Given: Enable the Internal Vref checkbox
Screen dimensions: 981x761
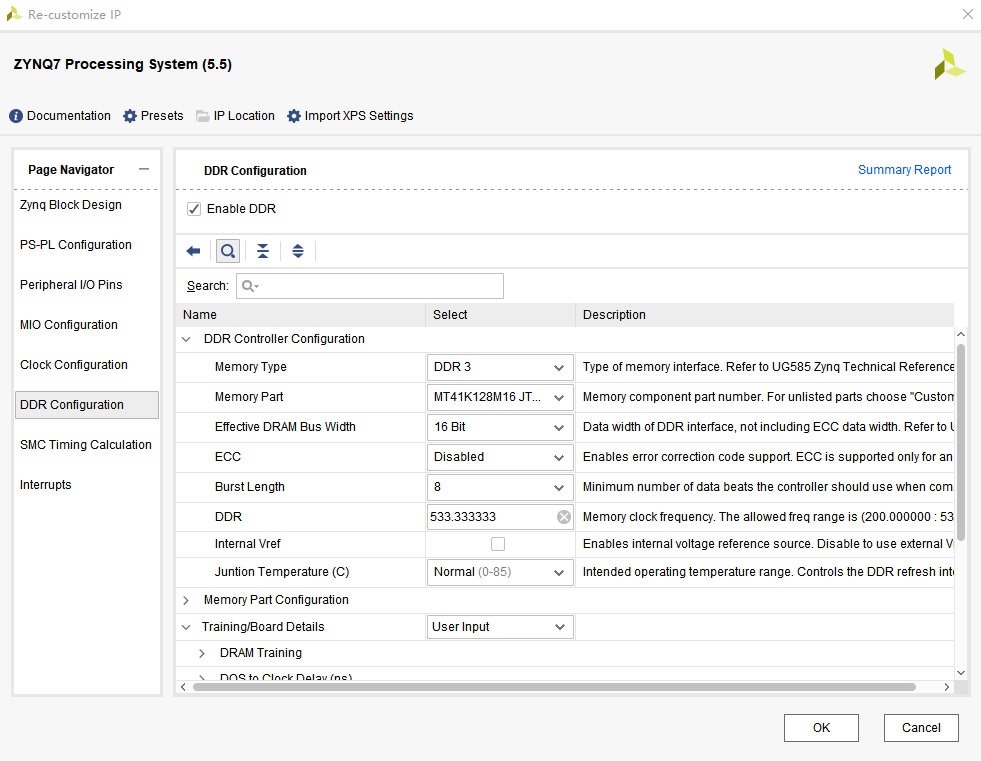Looking at the screenshot, I should point(498,544).
